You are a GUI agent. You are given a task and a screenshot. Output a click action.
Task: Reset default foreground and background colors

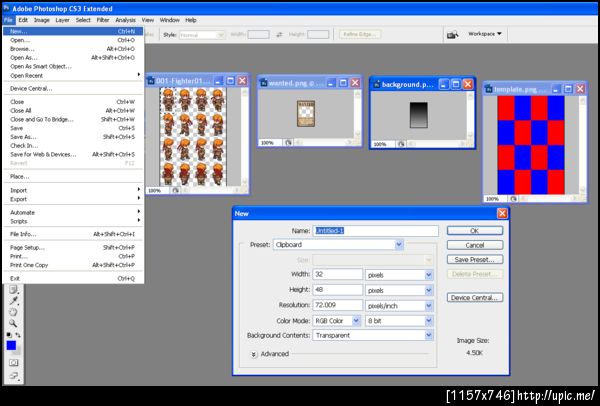[9, 335]
